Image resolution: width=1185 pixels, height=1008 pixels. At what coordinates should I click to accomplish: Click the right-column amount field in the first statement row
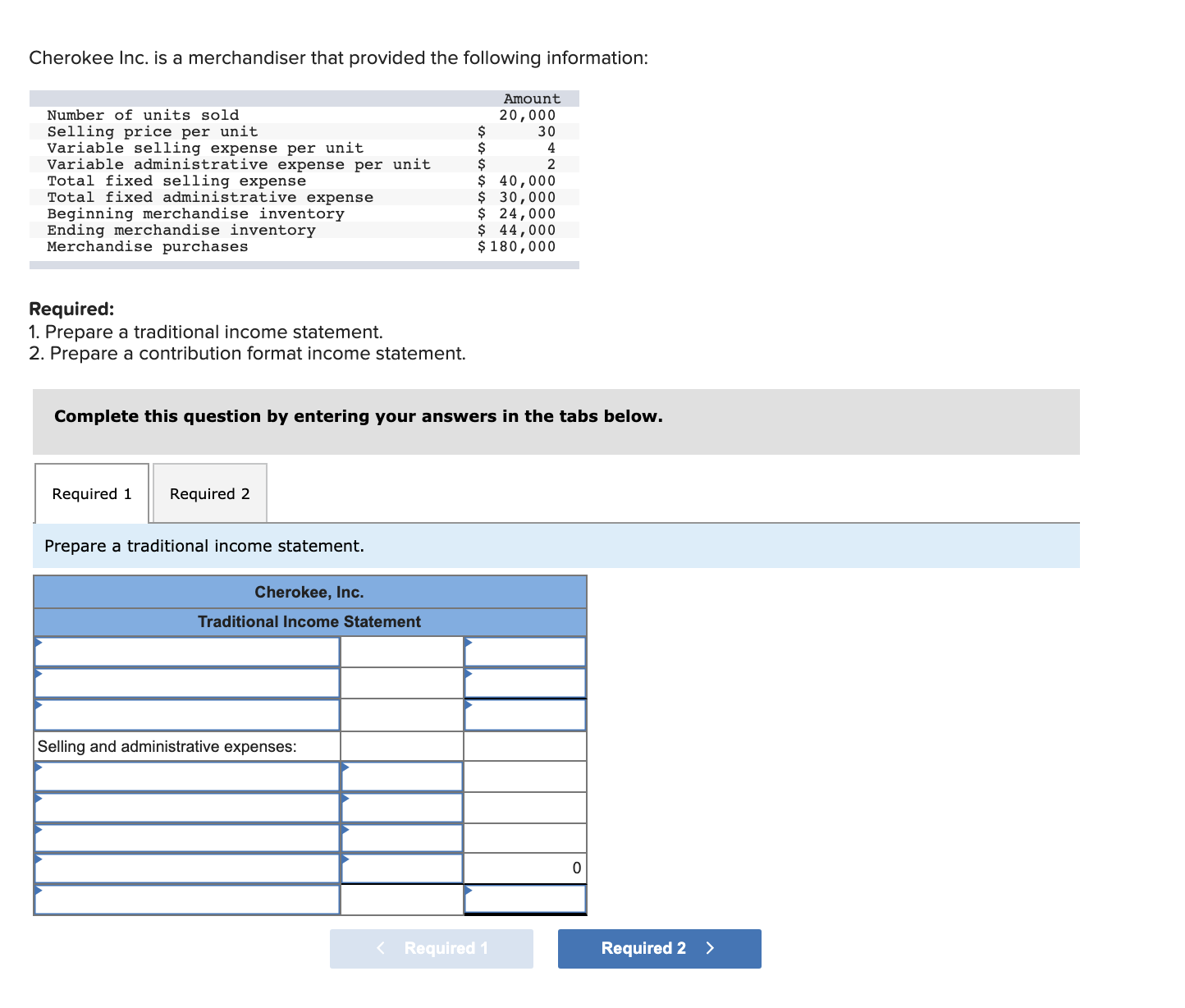click(x=525, y=652)
